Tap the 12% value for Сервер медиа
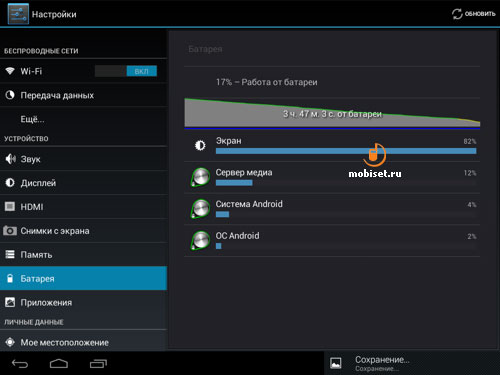 point(470,173)
